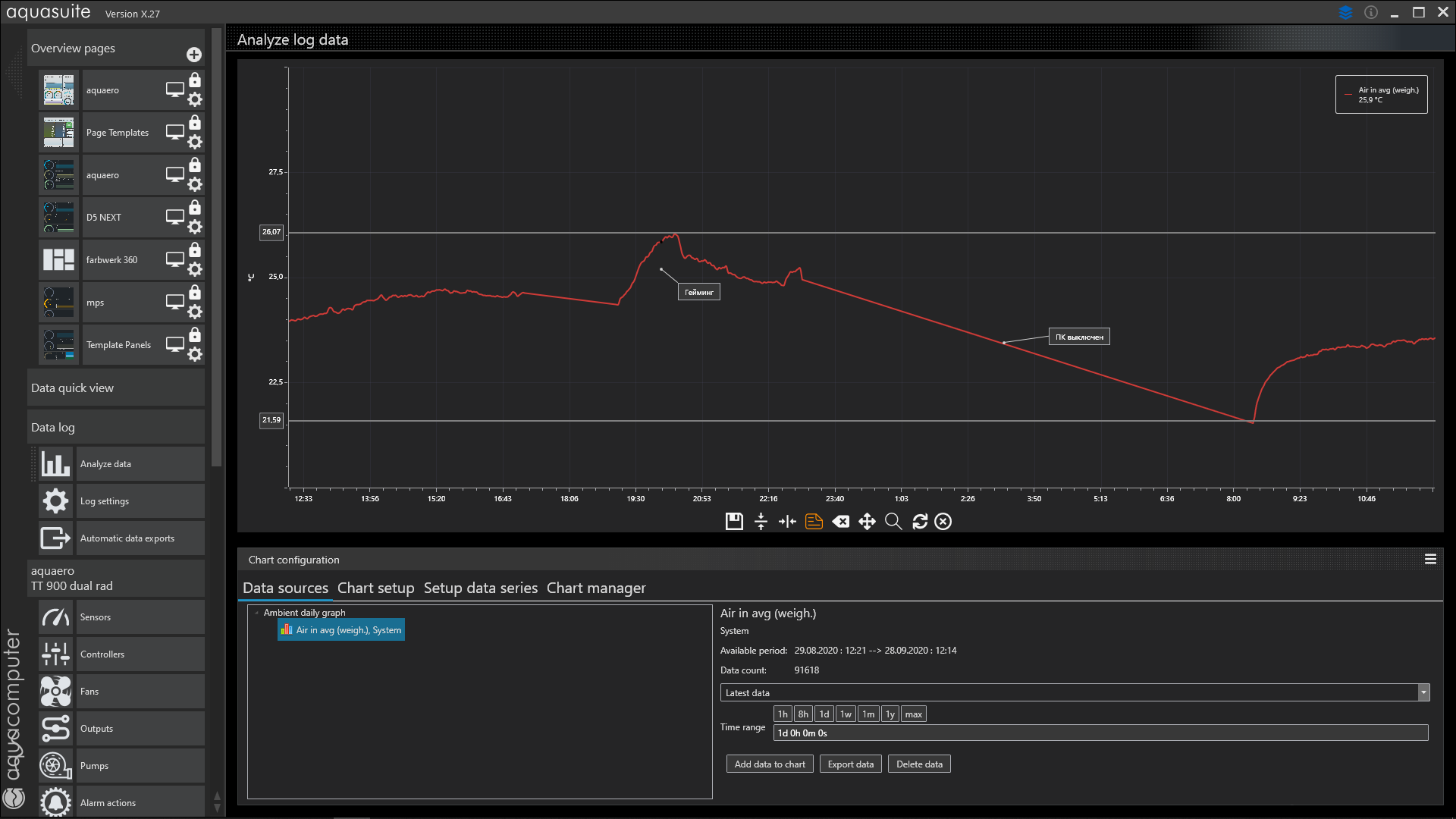Screen dimensions: 1456x819
Task: Select the pan/move chart tool
Action: [x=867, y=522]
